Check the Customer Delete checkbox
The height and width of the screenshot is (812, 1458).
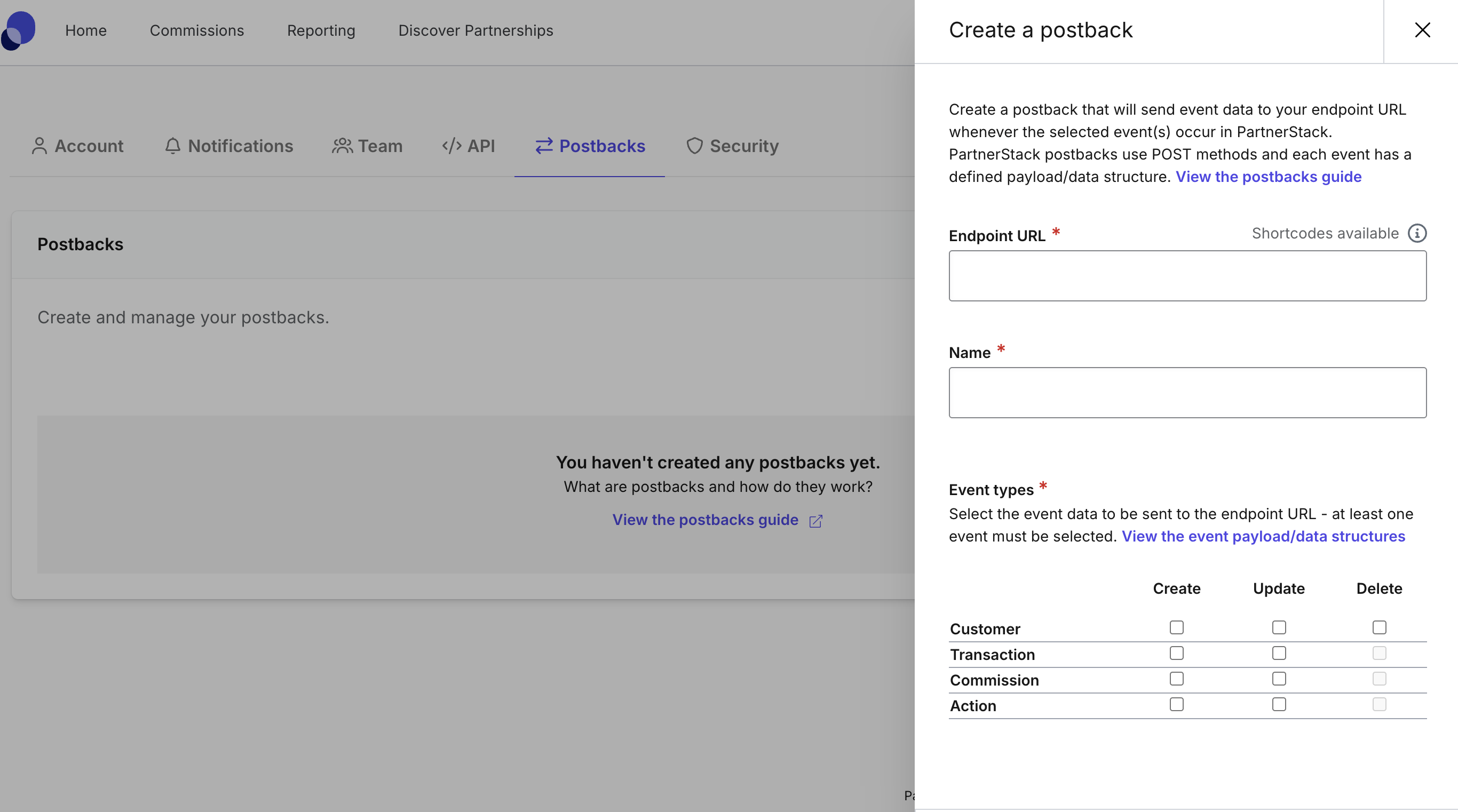[1379, 627]
